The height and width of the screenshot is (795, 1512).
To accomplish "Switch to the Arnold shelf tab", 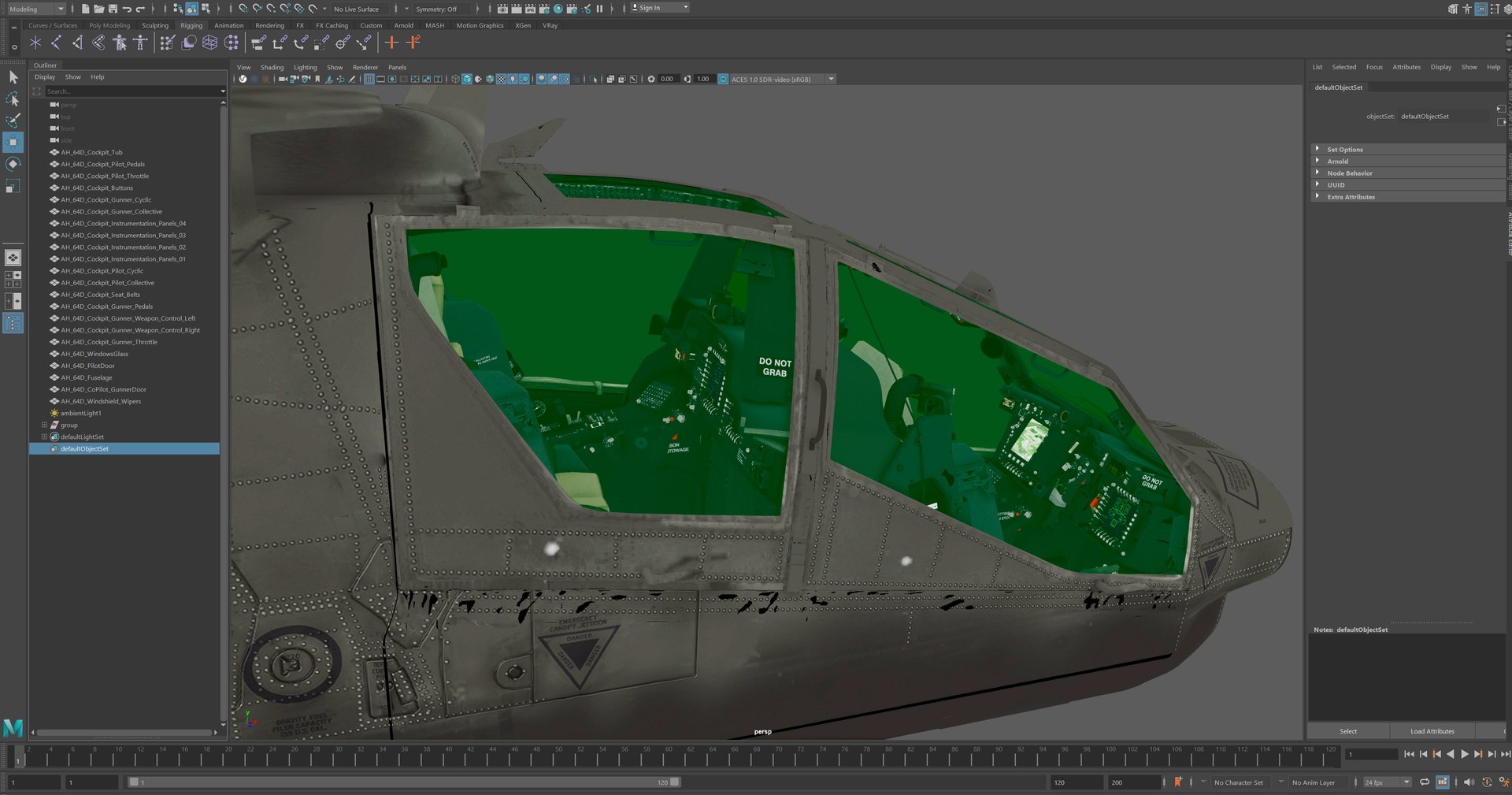I will [404, 25].
